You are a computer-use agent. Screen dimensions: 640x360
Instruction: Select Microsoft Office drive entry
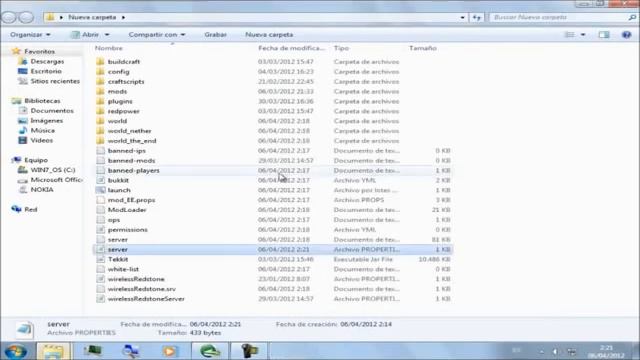pyautogui.click(x=56, y=180)
